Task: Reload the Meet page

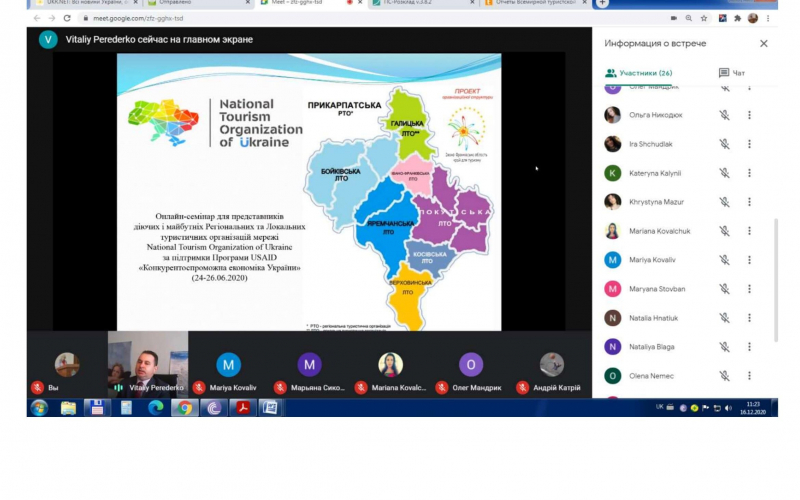Action: [67, 18]
